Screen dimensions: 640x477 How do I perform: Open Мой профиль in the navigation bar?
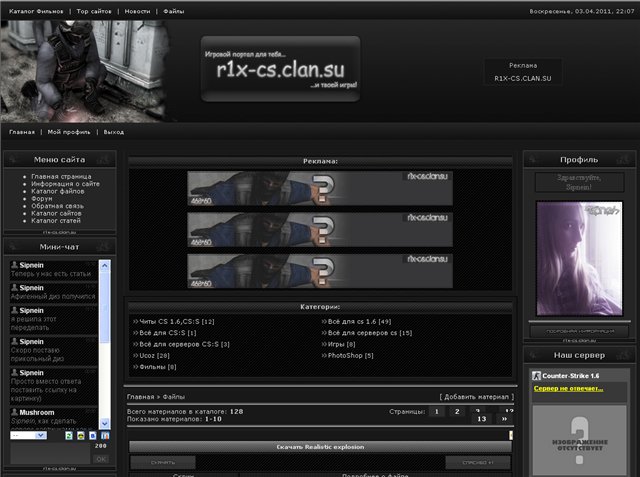[69, 132]
